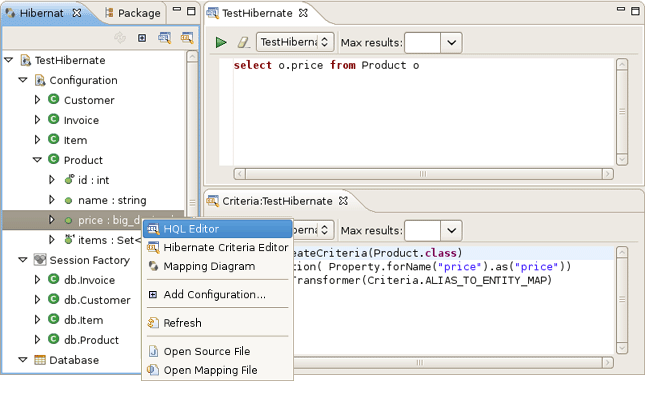Activate the Criteria:TestHibernate editor tab
Image resolution: width=645 pixels, height=393 pixels.
coord(277,201)
